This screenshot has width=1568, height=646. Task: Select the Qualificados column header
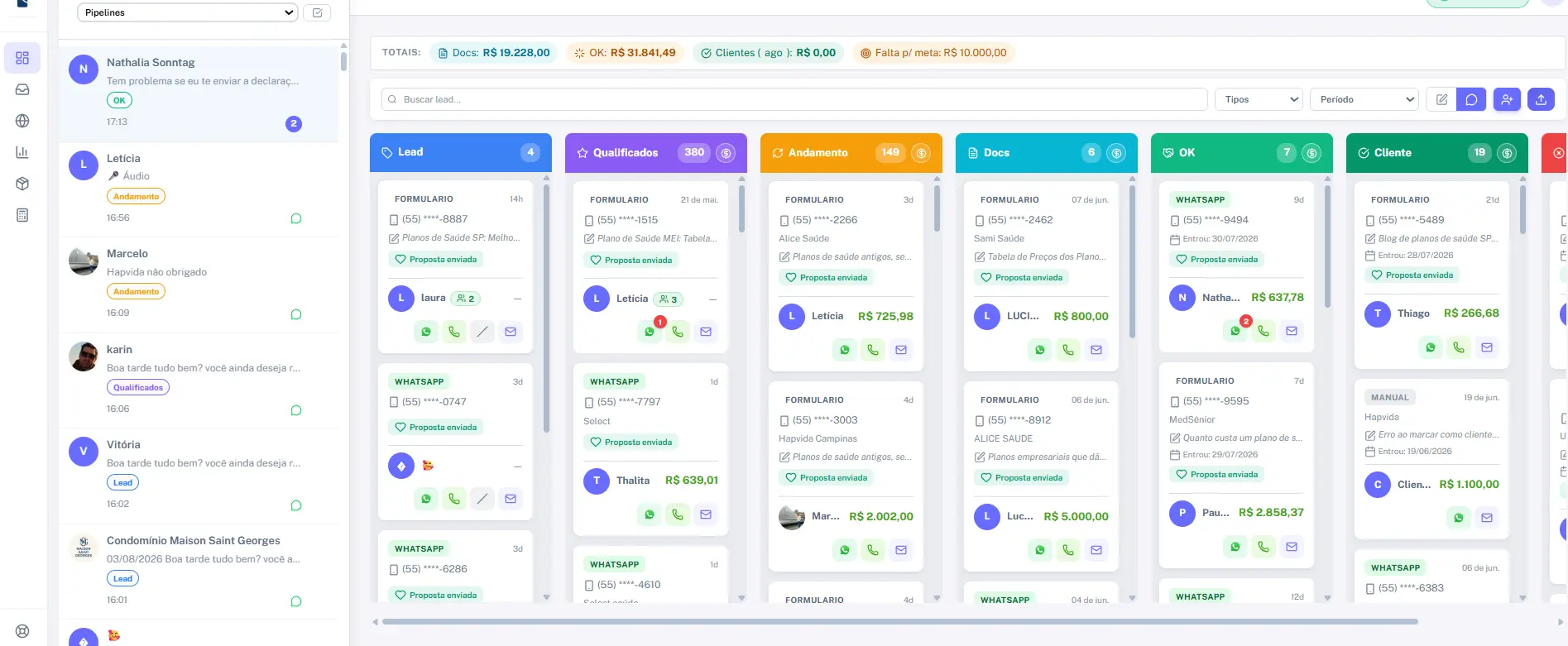656,152
